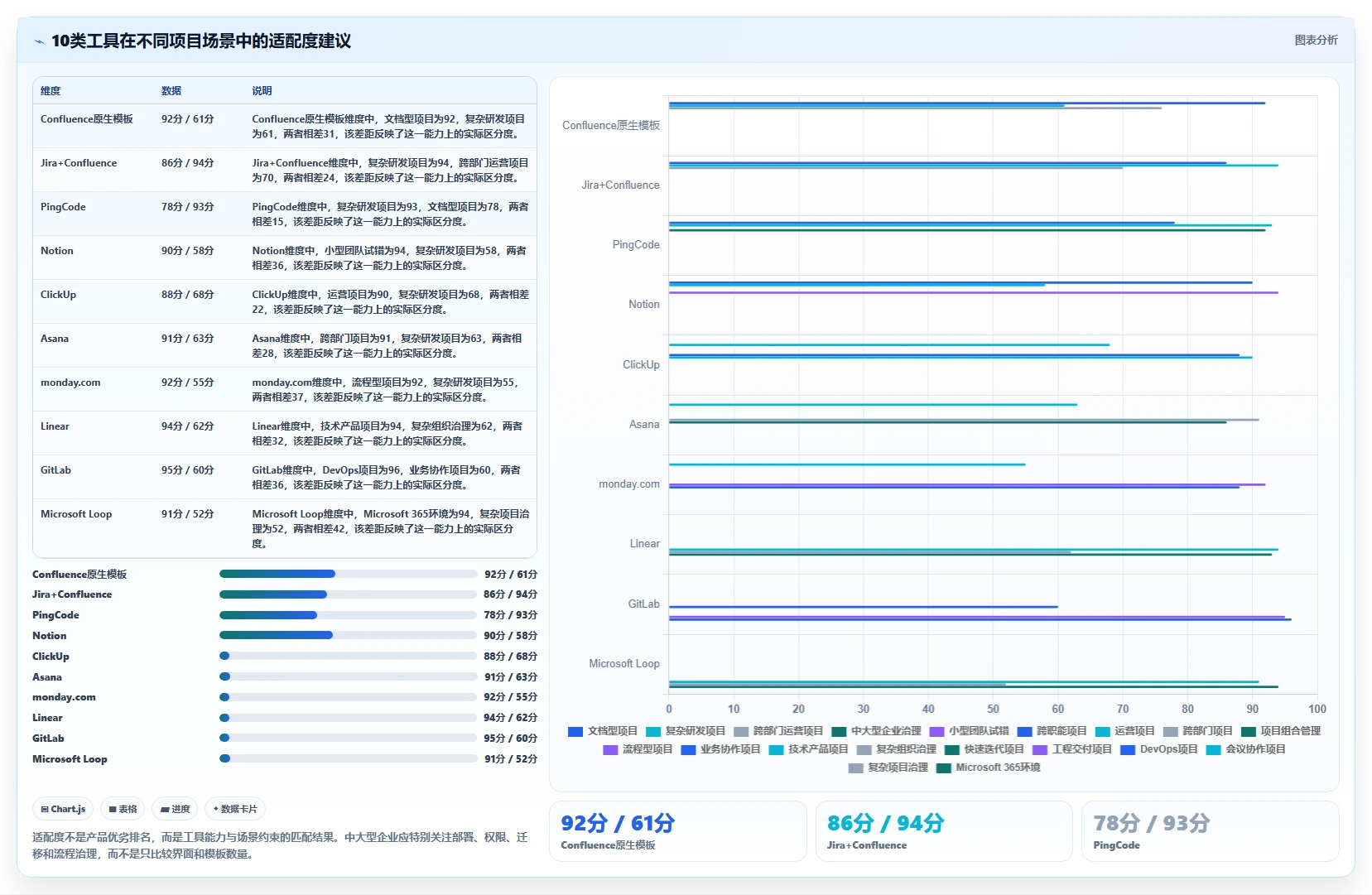The image size is (1372, 895).
Task: Toggle the 跨职能项目 legend series
Action: [x=1052, y=731]
